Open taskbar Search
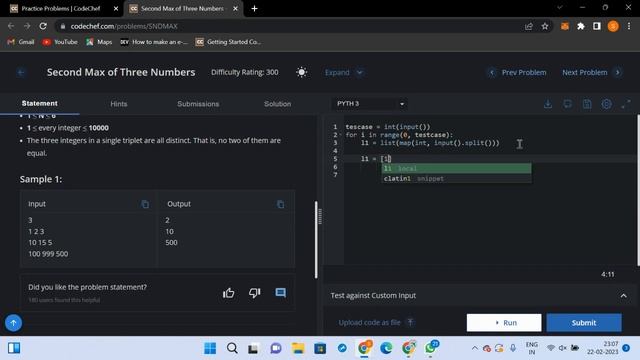The width and height of the screenshot is (640, 360). click(232, 348)
